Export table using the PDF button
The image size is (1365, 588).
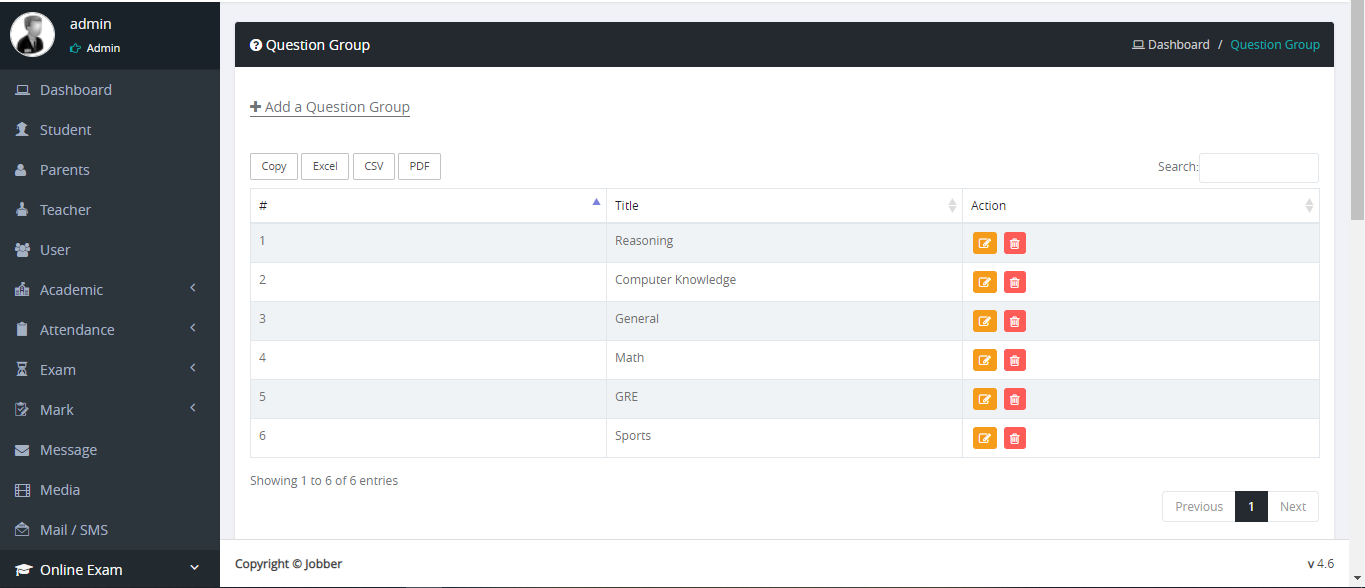click(x=419, y=167)
